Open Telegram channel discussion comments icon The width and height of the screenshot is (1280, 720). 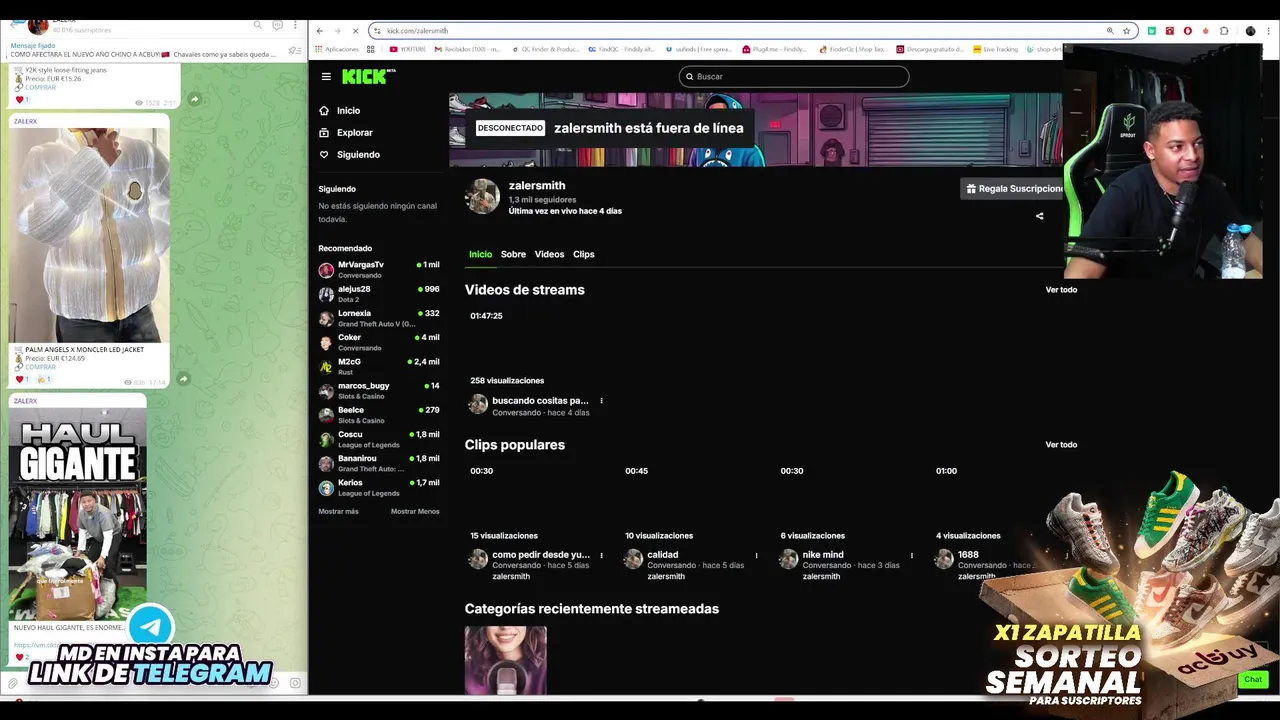(x=277, y=25)
